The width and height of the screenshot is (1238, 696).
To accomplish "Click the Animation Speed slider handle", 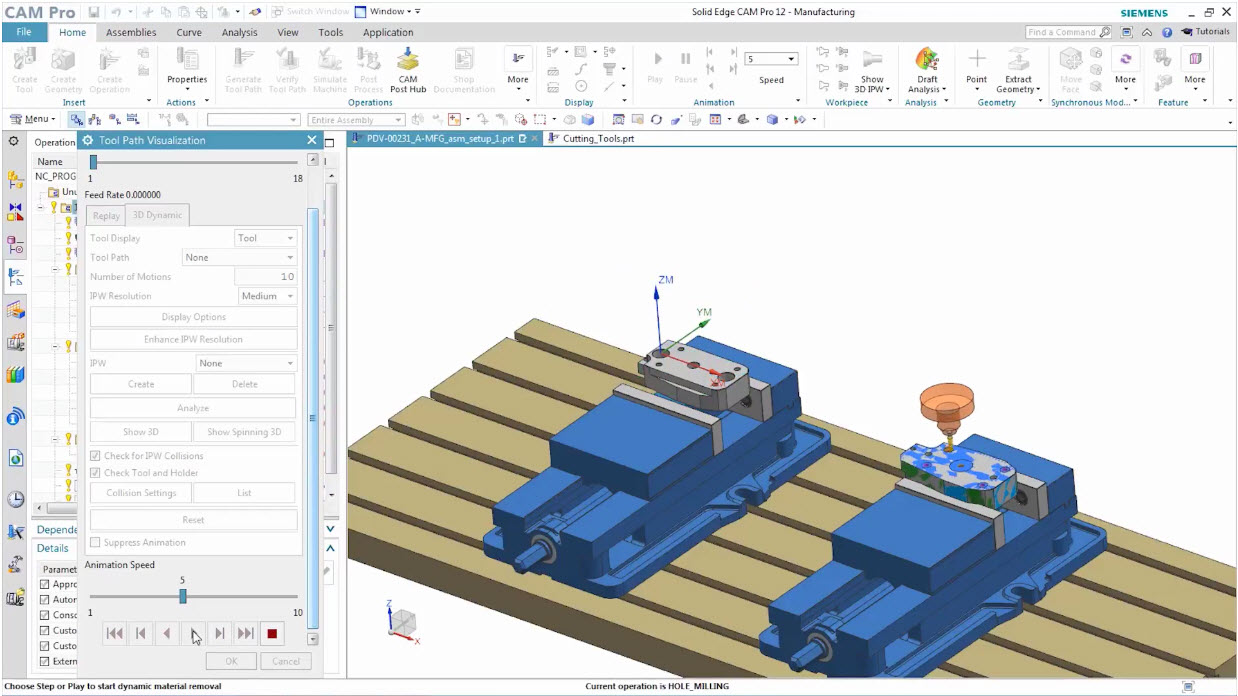I will pos(183,596).
